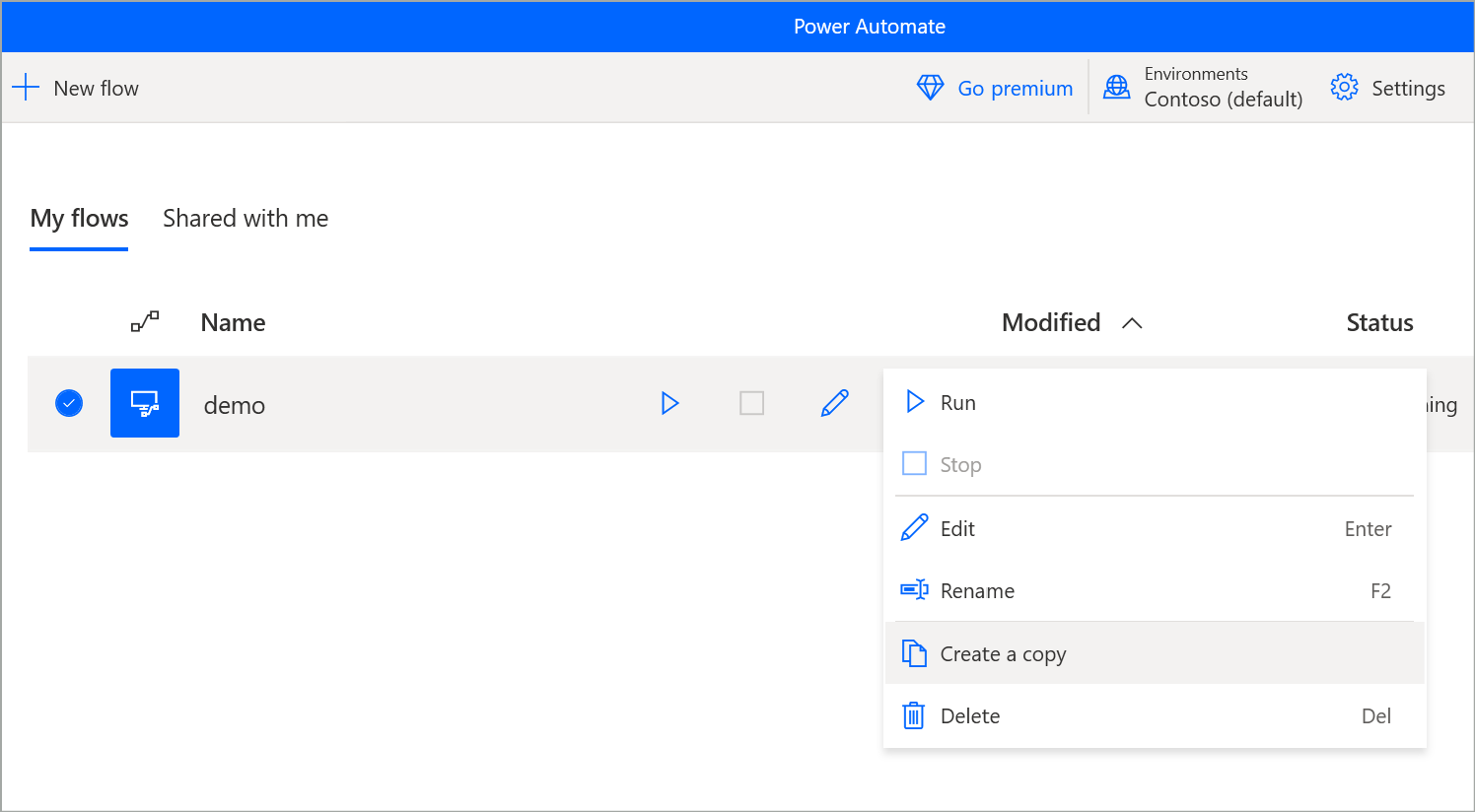This screenshot has height=812, width=1475.
Task: Select Edit from the context menu
Action: (1155, 528)
